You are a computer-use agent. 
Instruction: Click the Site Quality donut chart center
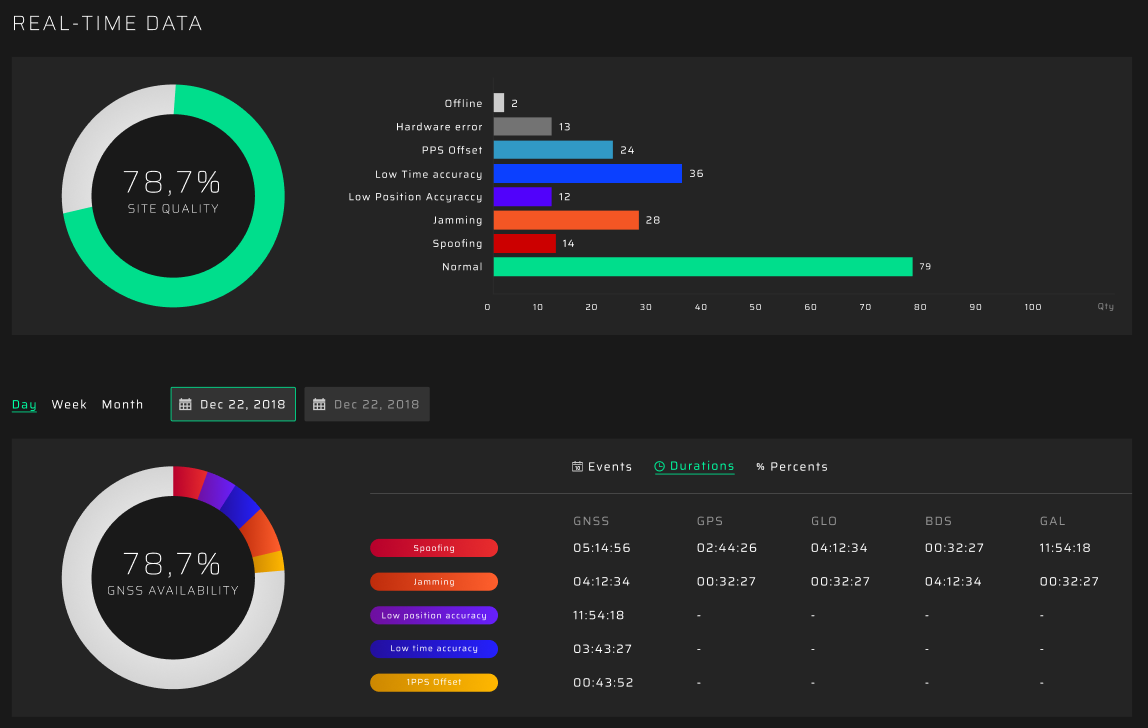coord(173,195)
